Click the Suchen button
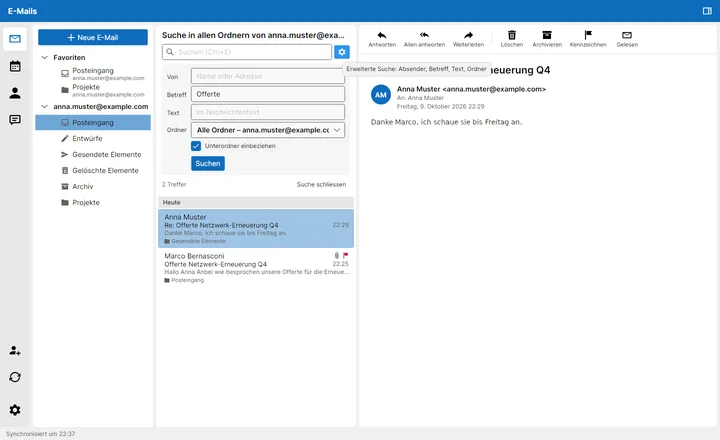 click(208, 164)
